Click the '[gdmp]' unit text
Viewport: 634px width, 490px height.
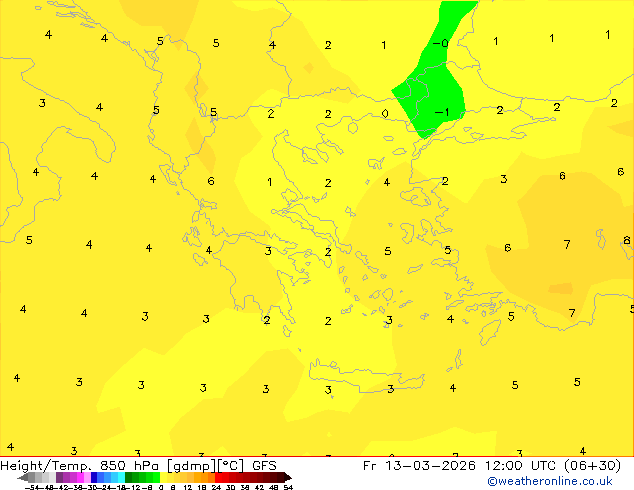(191, 466)
